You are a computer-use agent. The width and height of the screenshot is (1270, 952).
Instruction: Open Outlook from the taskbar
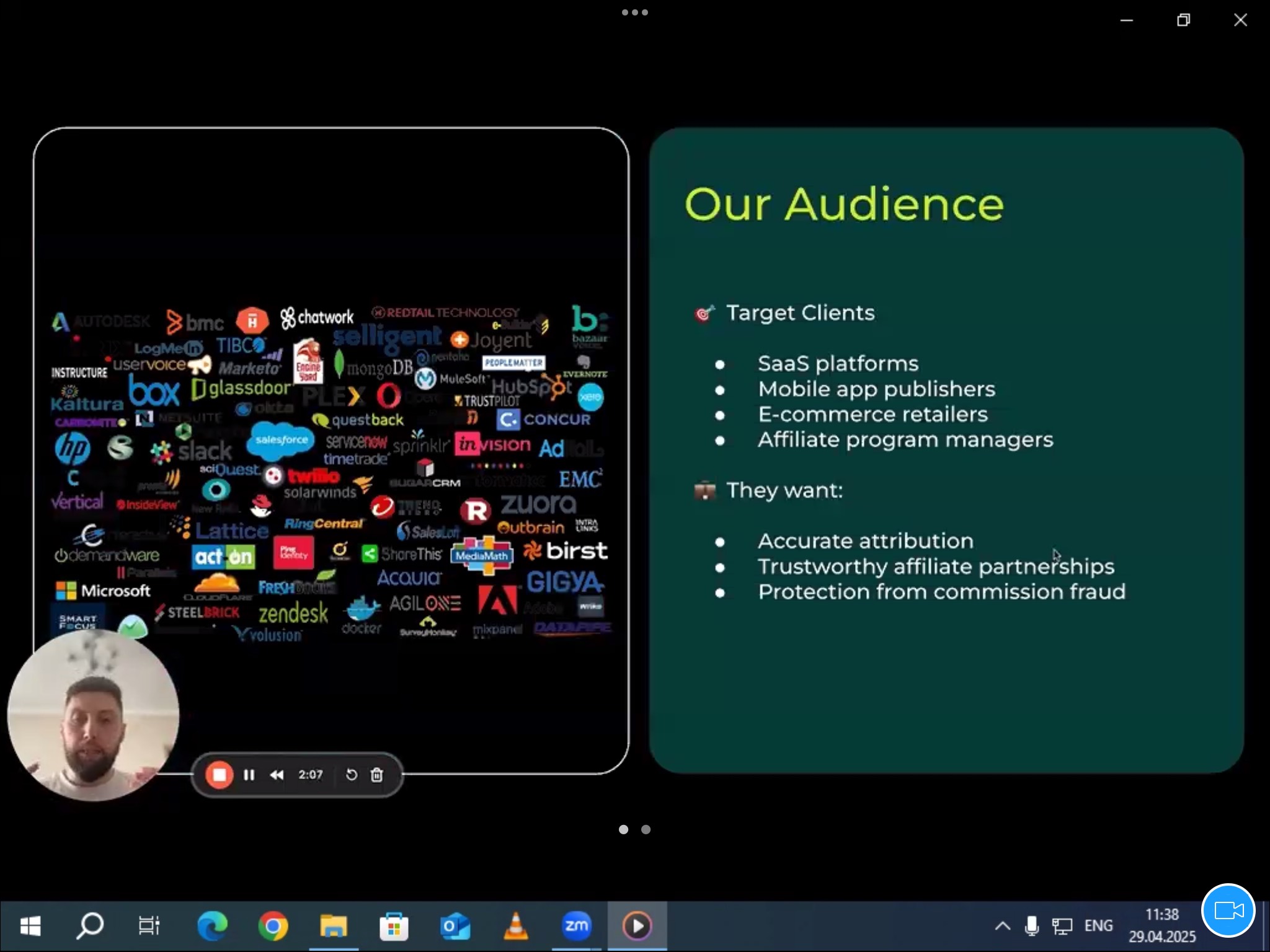point(455,927)
